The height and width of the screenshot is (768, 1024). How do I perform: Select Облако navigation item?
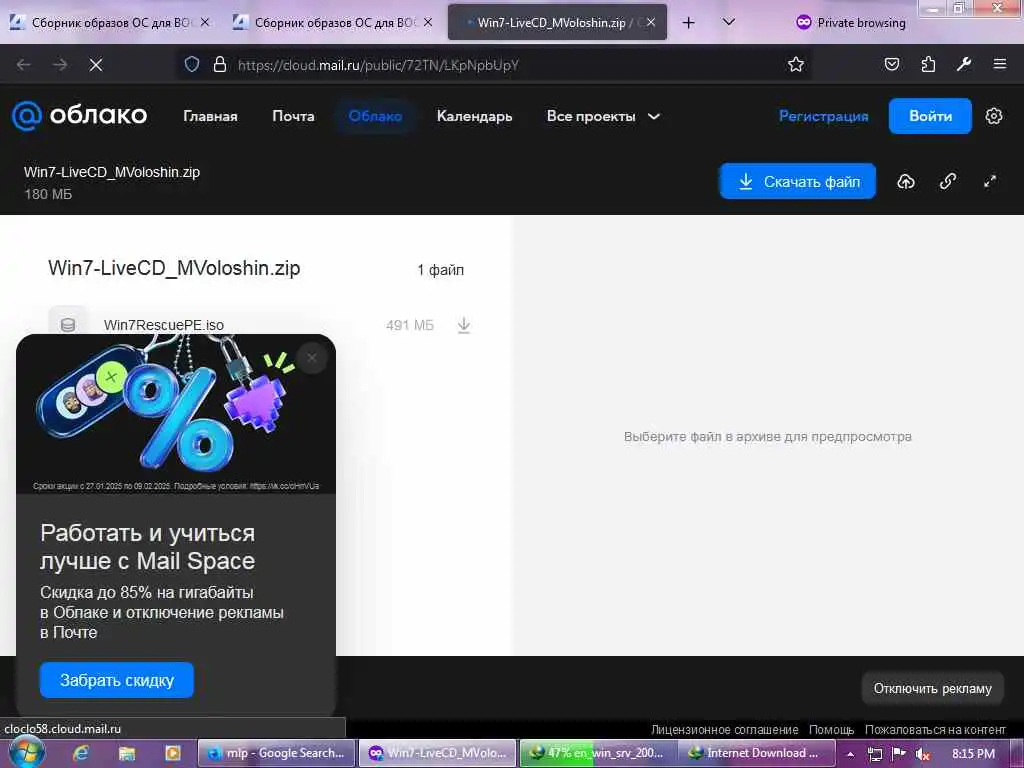coord(375,116)
